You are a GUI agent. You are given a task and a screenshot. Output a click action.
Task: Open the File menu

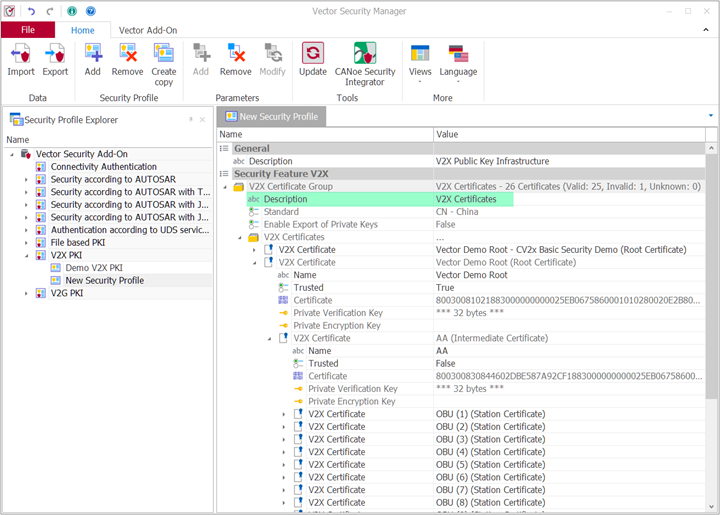28,30
